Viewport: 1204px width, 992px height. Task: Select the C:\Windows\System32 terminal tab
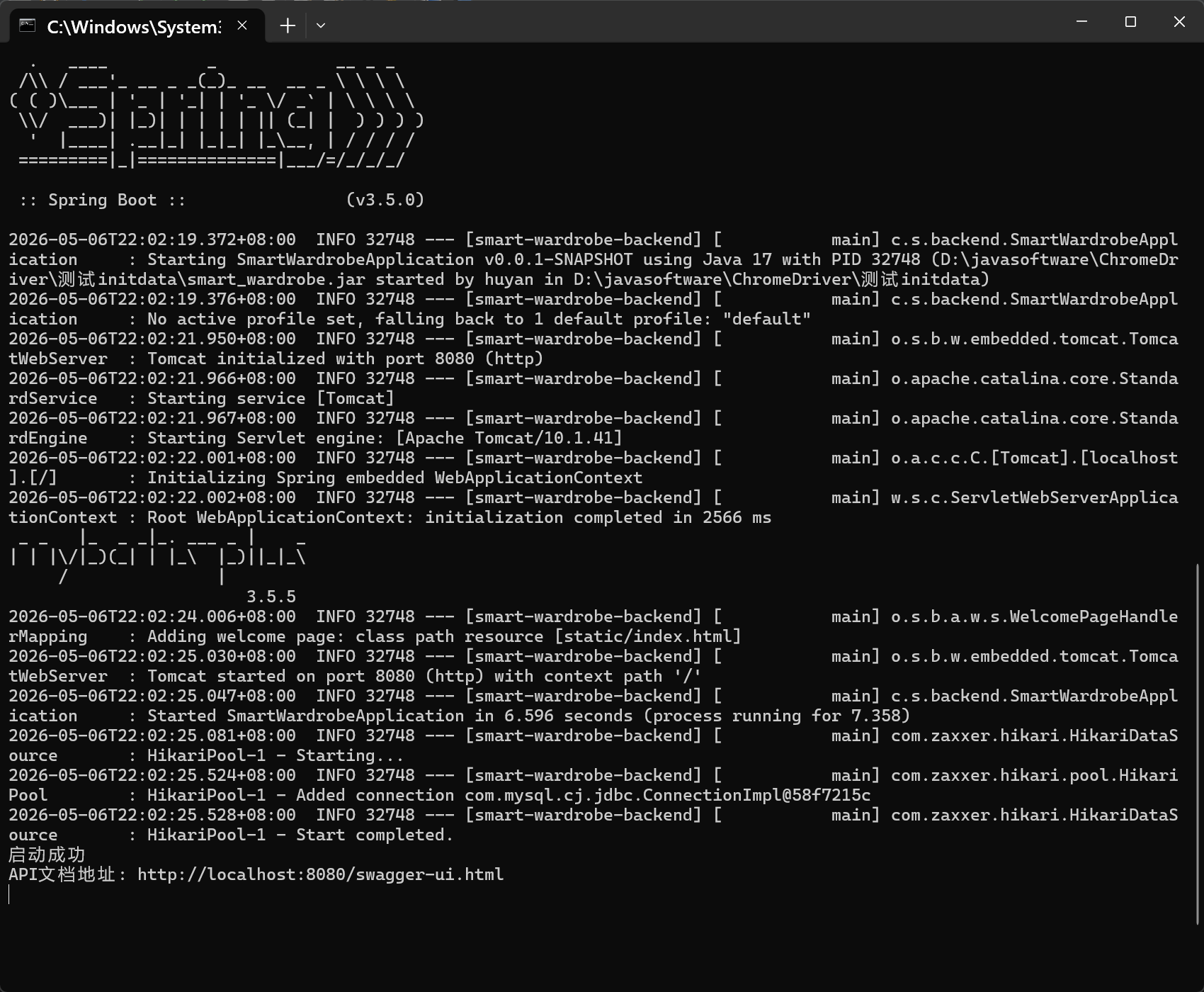[137, 26]
